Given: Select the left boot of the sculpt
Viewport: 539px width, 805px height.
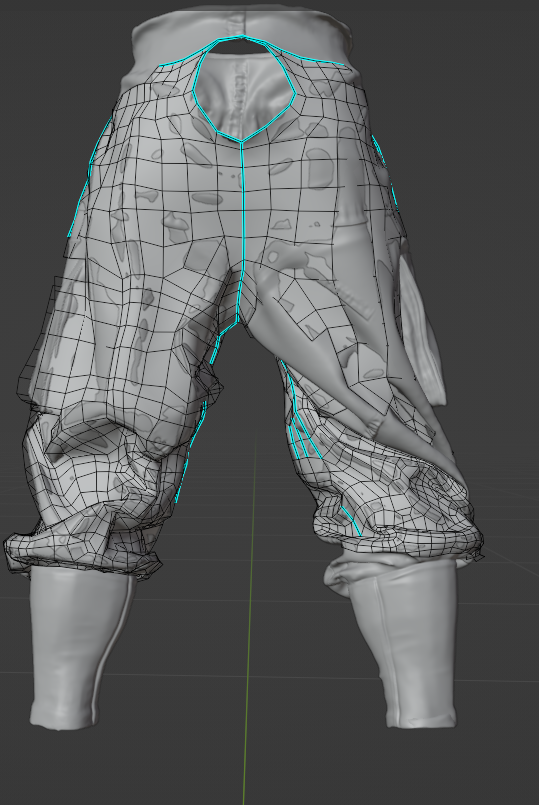Looking at the screenshot, I should pyautogui.click(x=82, y=647).
